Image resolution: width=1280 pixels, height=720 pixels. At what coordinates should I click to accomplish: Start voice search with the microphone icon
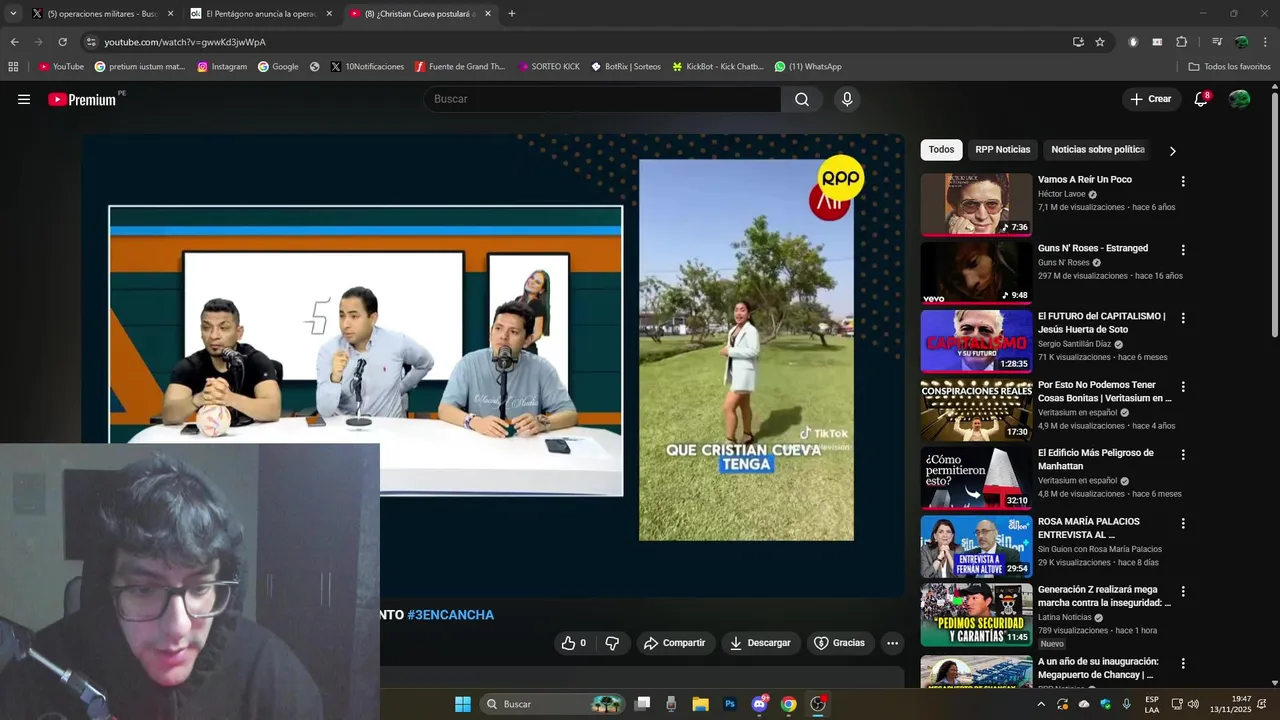[847, 99]
